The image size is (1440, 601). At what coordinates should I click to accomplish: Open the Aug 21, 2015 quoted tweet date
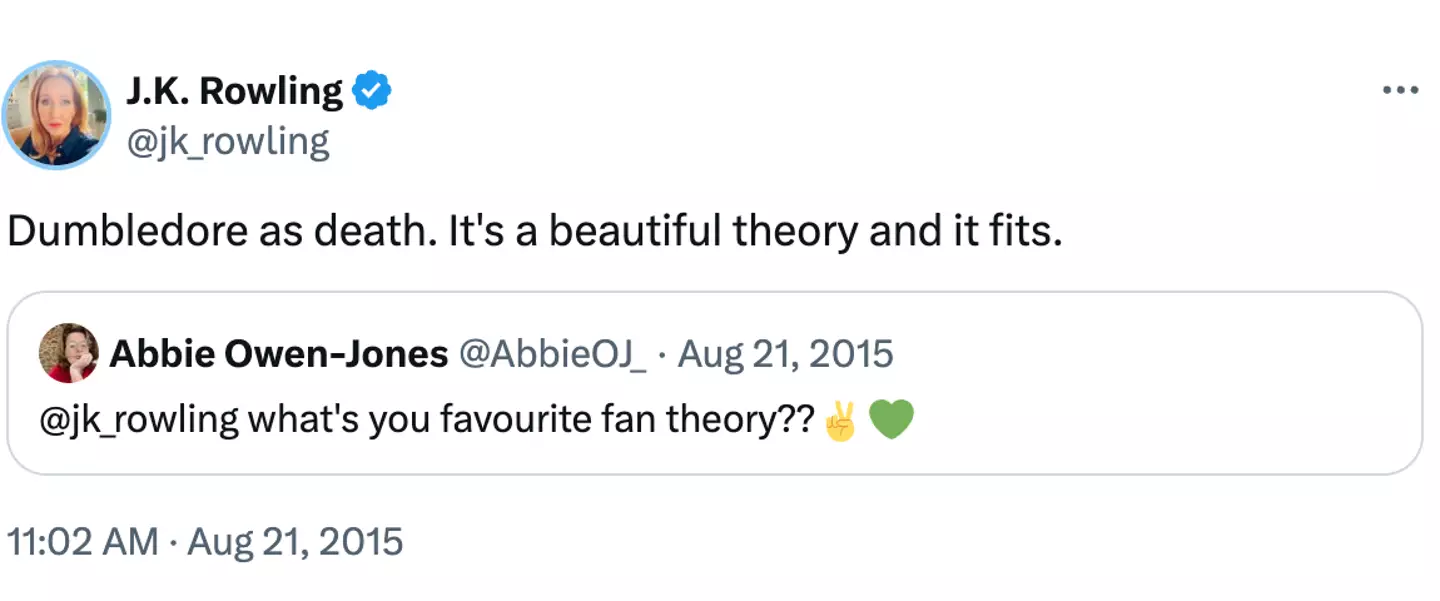point(786,353)
